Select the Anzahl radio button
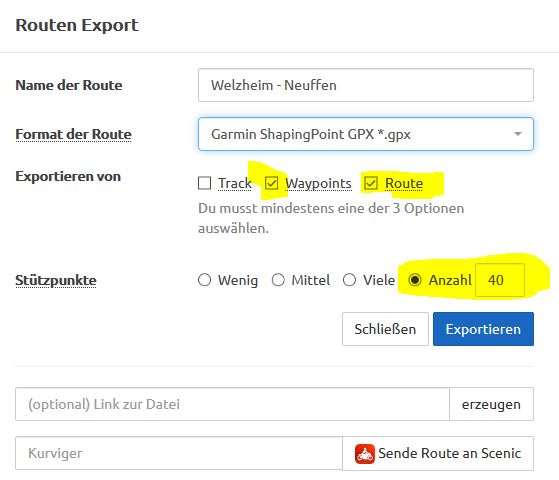The height and width of the screenshot is (480, 559). click(x=415, y=280)
